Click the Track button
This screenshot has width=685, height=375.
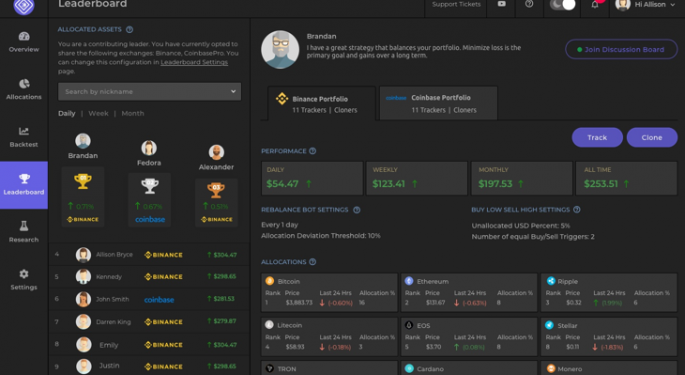point(597,137)
